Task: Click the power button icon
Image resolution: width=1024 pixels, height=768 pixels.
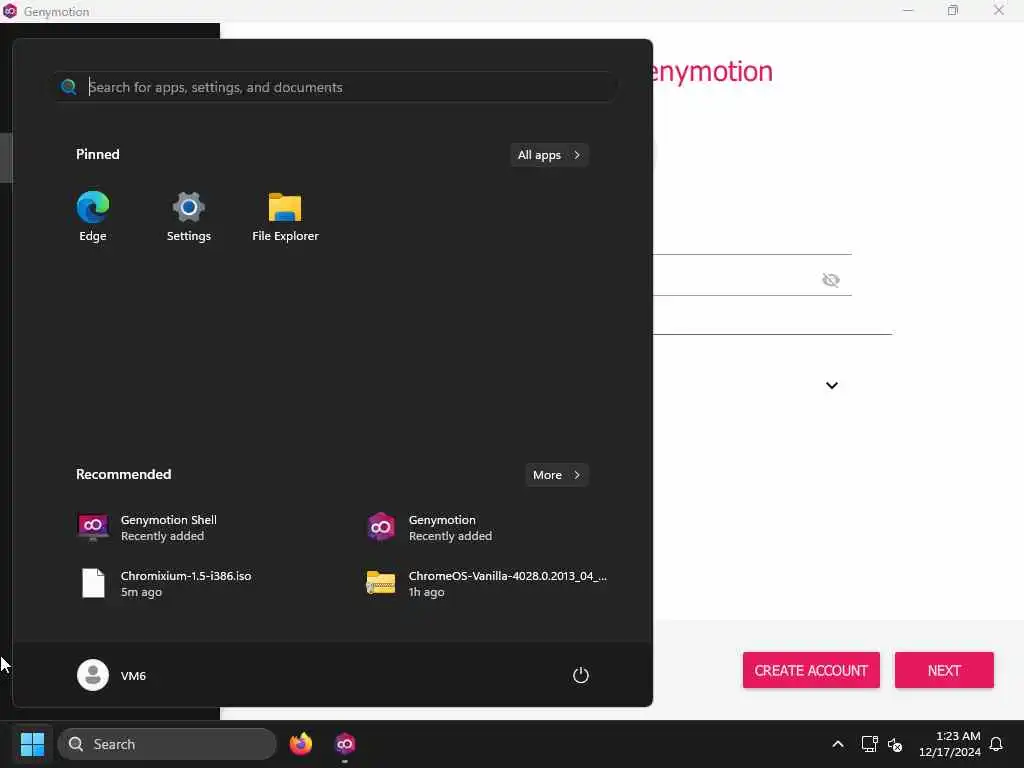Action: (x=581, y=675)
